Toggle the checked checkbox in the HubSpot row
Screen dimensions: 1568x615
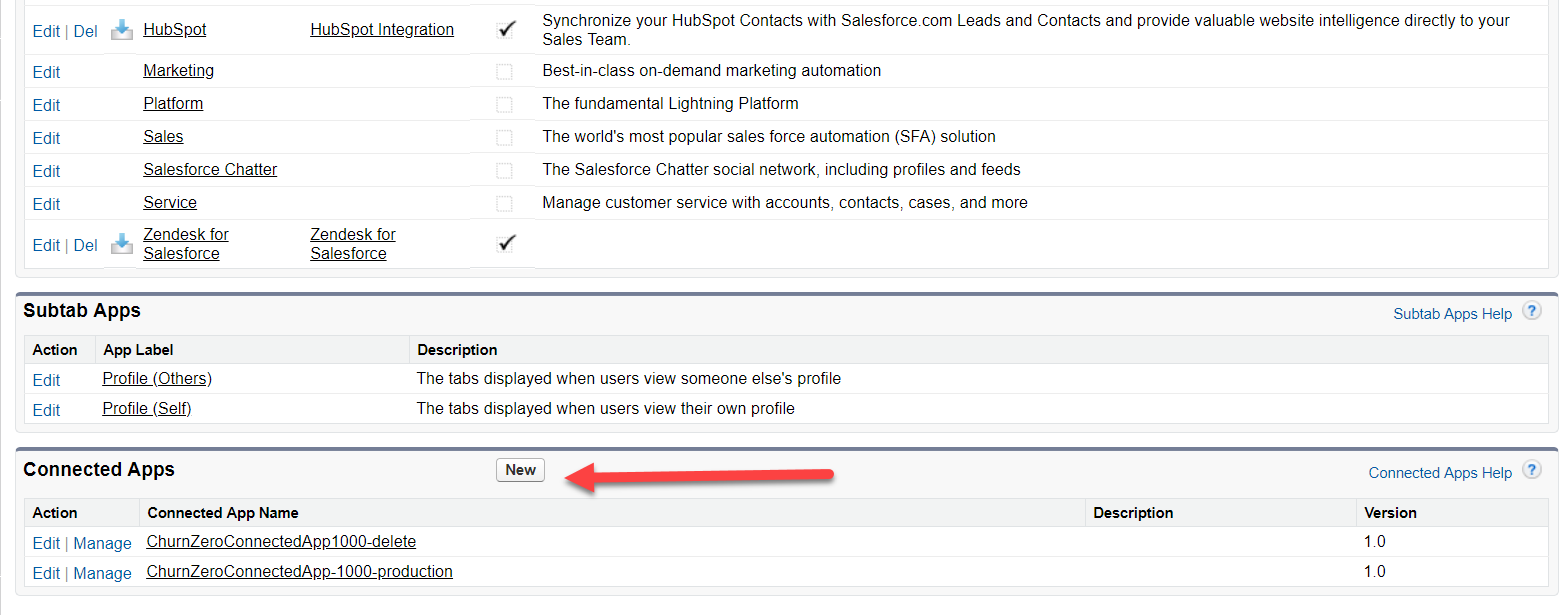tap(506, 30)
